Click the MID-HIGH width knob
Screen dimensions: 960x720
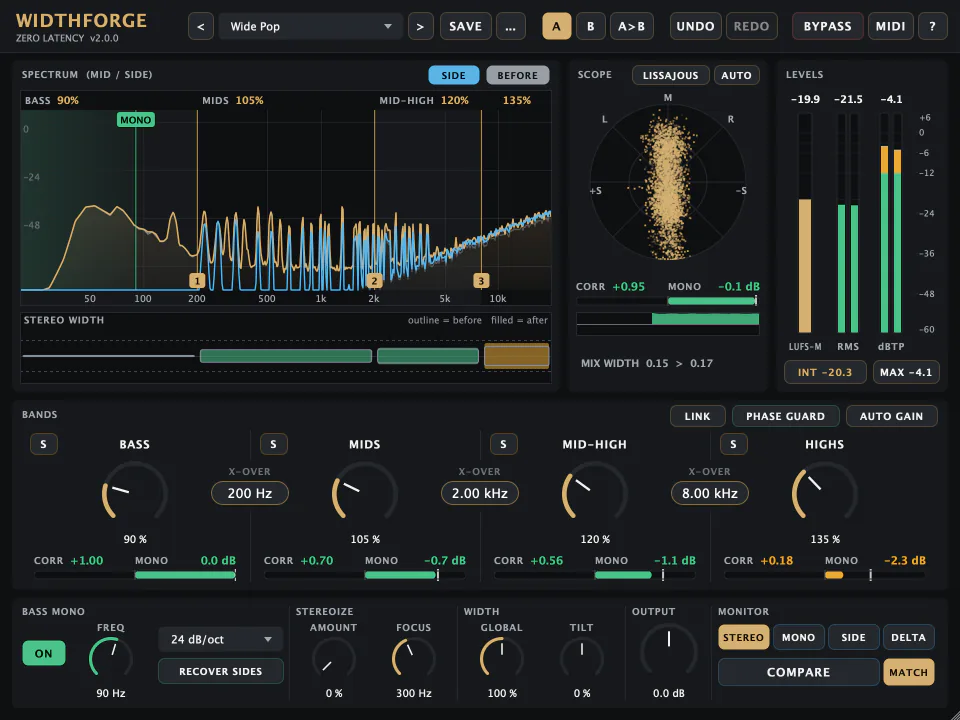point(594,493)
